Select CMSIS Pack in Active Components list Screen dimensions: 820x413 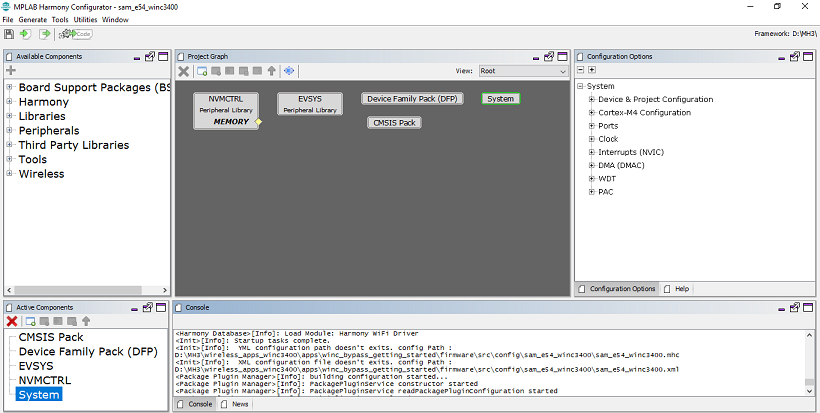click(x=51, y=337)
